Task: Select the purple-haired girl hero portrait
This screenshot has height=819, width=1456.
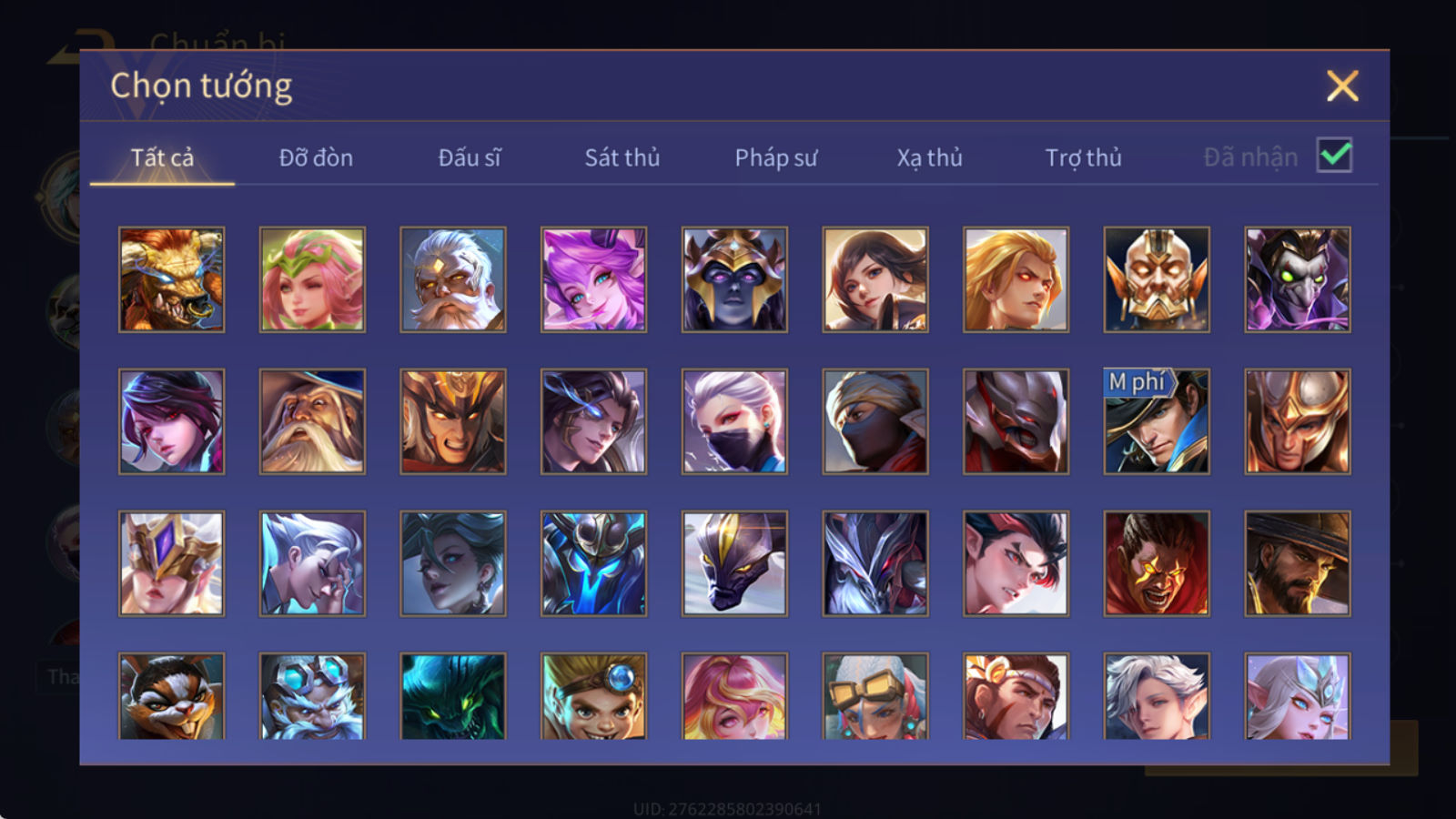Action: (x=593, y=279)
